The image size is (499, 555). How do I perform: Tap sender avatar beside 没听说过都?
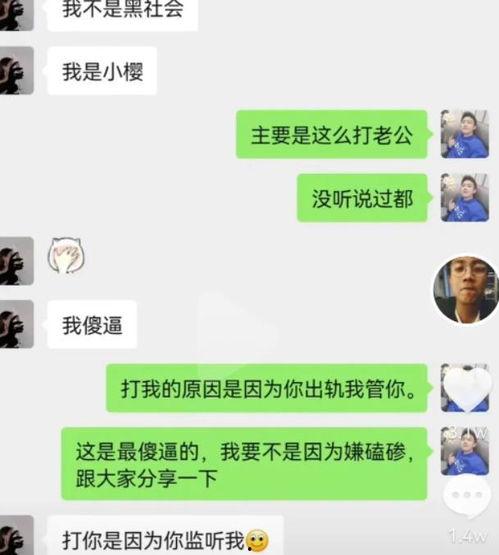[x=465, y=198]
